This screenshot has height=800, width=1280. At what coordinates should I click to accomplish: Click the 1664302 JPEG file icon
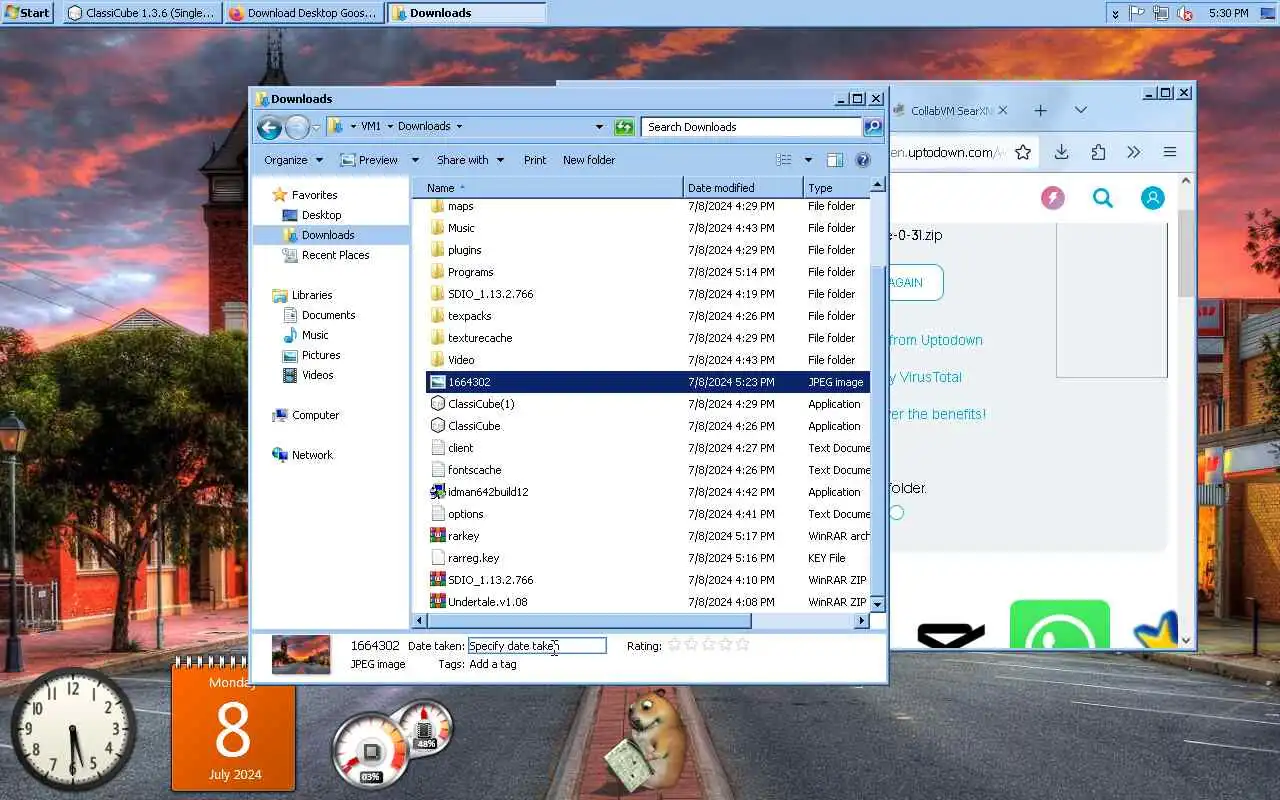pyautogui.click(x=437, y=382)
